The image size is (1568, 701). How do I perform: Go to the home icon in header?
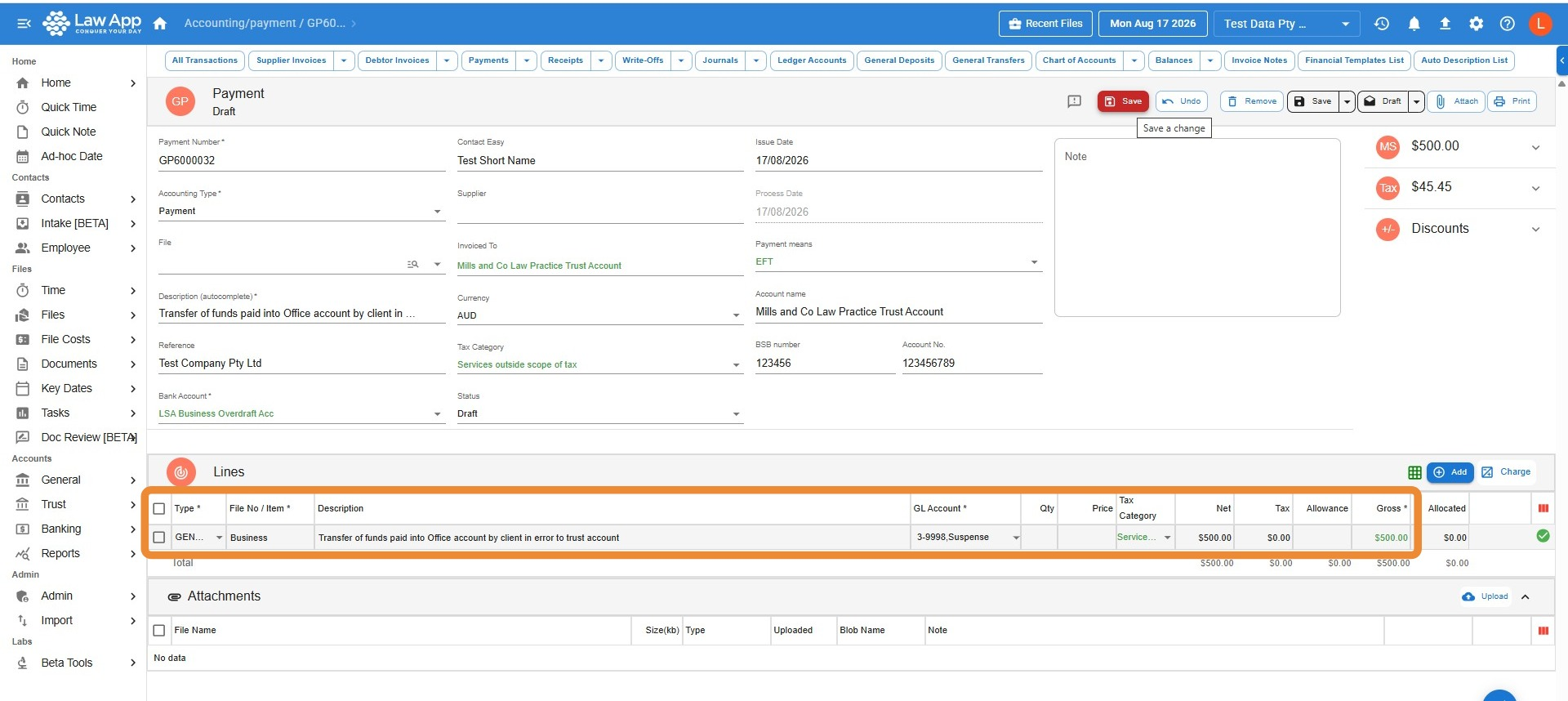tap(160, 24)
